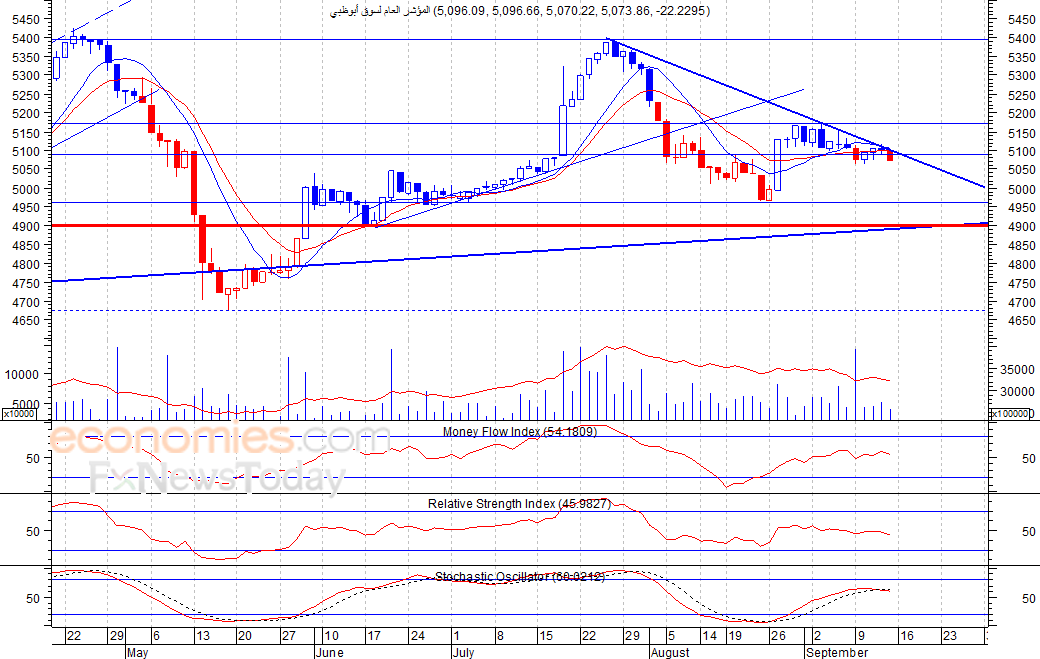The height and width of the screenshot is (659, 1040).
Task: Click 4900 on the right price axis
Action: point(1021,227)
